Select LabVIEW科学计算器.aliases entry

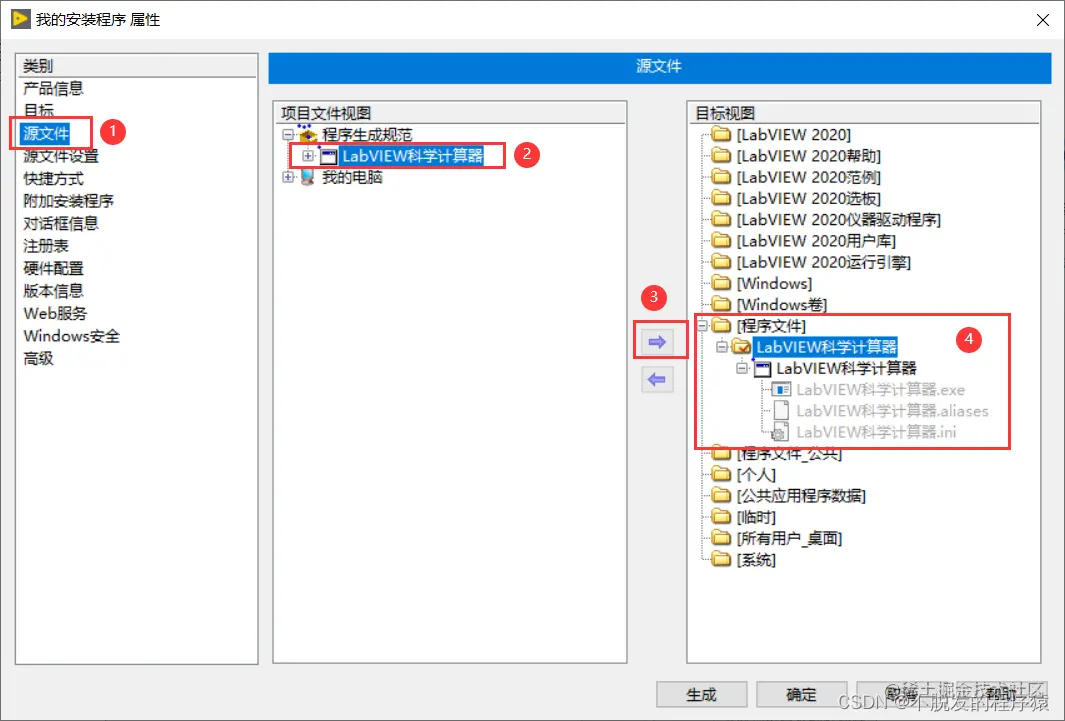pyautogui.click(x=892, y=411)
